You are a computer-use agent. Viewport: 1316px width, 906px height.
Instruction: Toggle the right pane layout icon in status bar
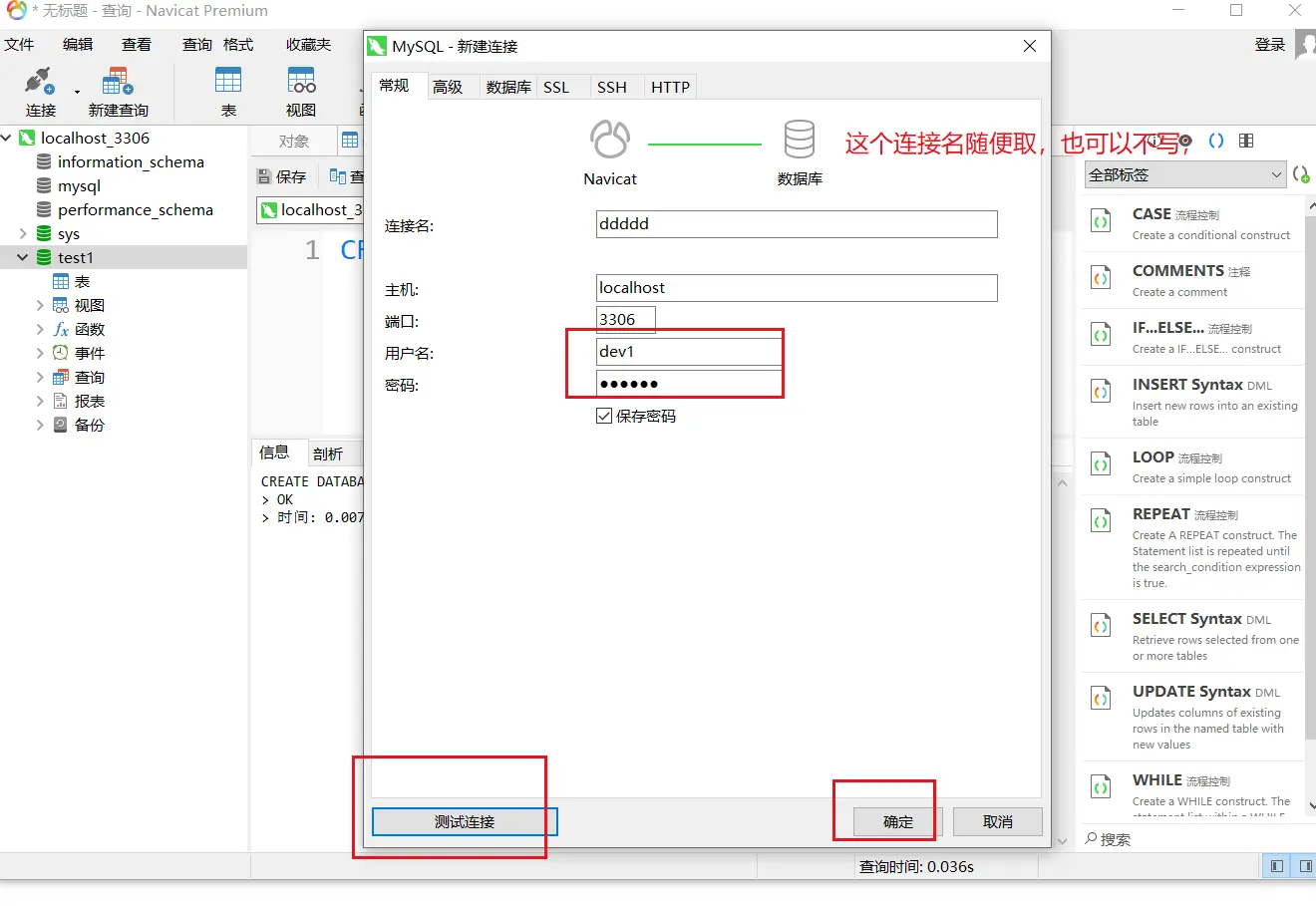[1304, 866]
